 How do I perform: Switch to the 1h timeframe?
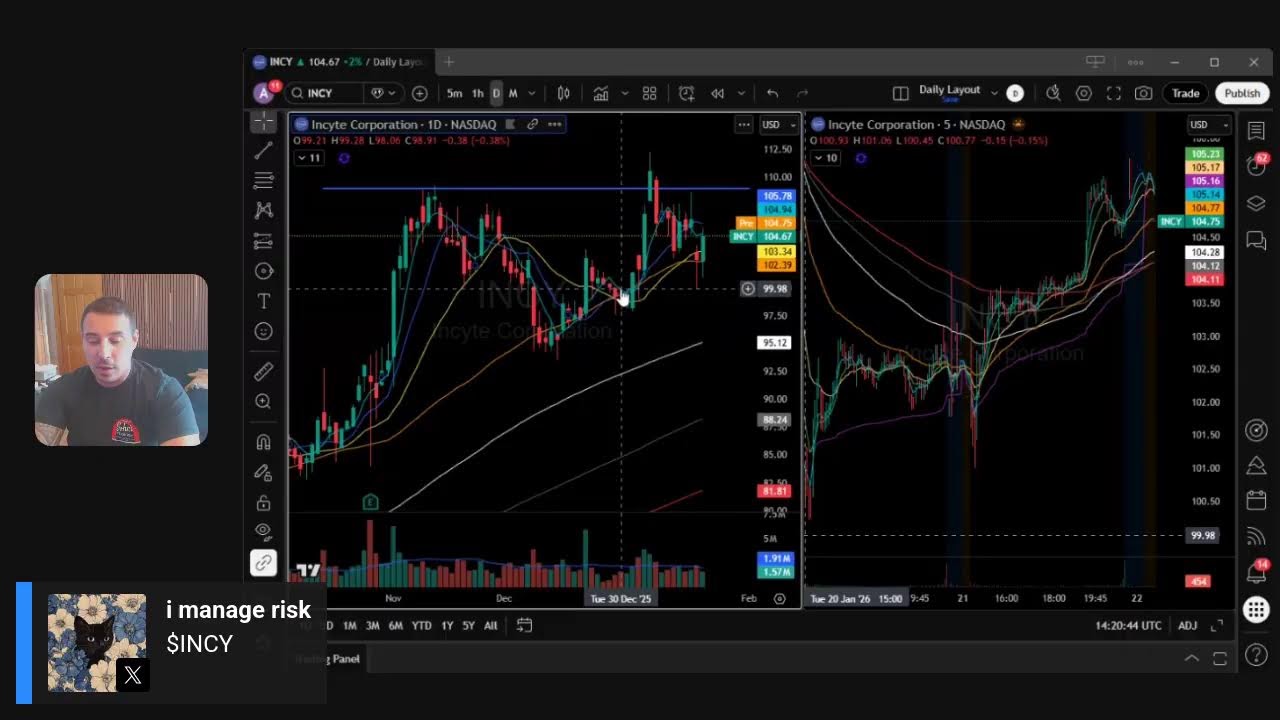tap(478, 93)
